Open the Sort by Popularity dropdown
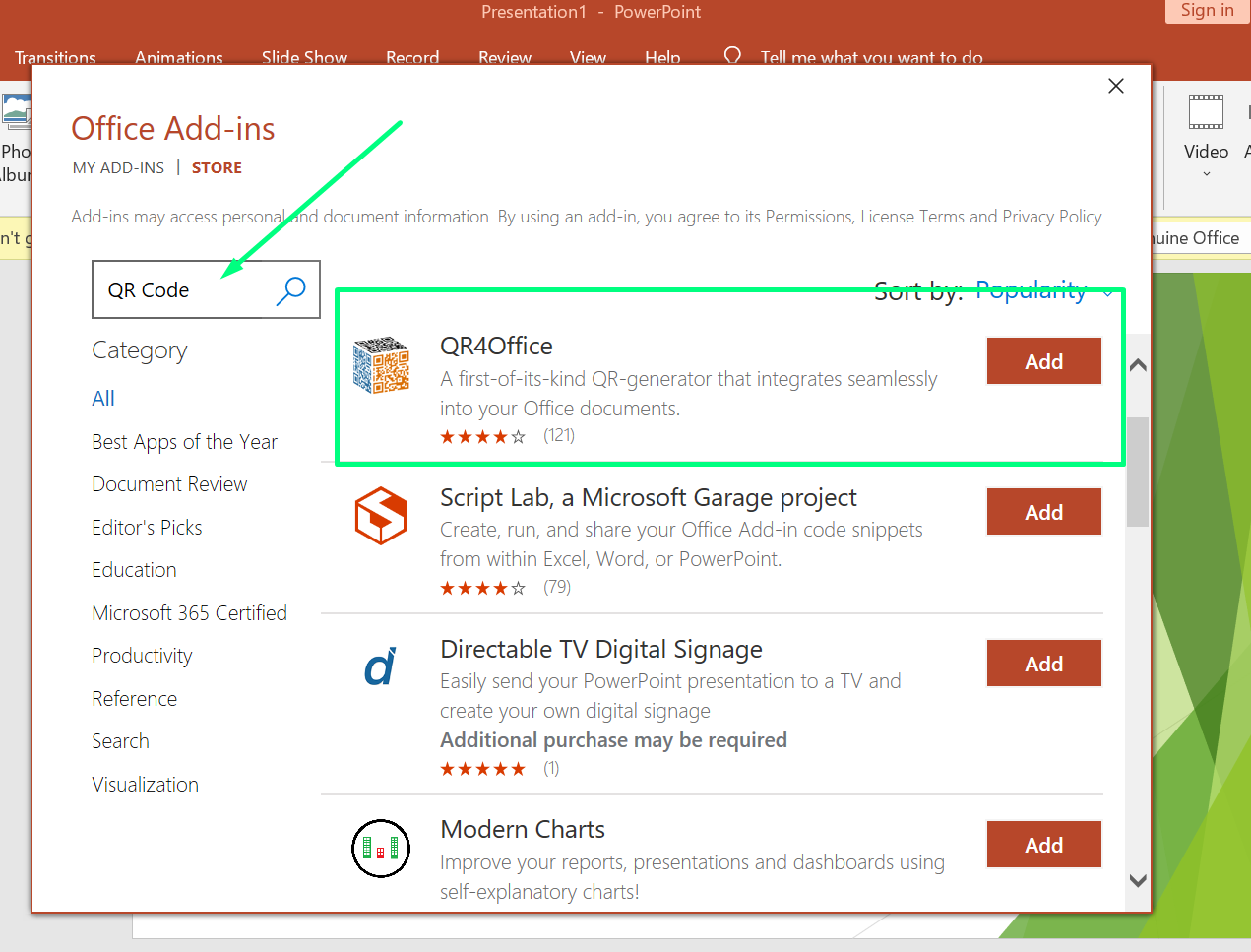This screenshot has width=1251, height=952. point(1043,290)
